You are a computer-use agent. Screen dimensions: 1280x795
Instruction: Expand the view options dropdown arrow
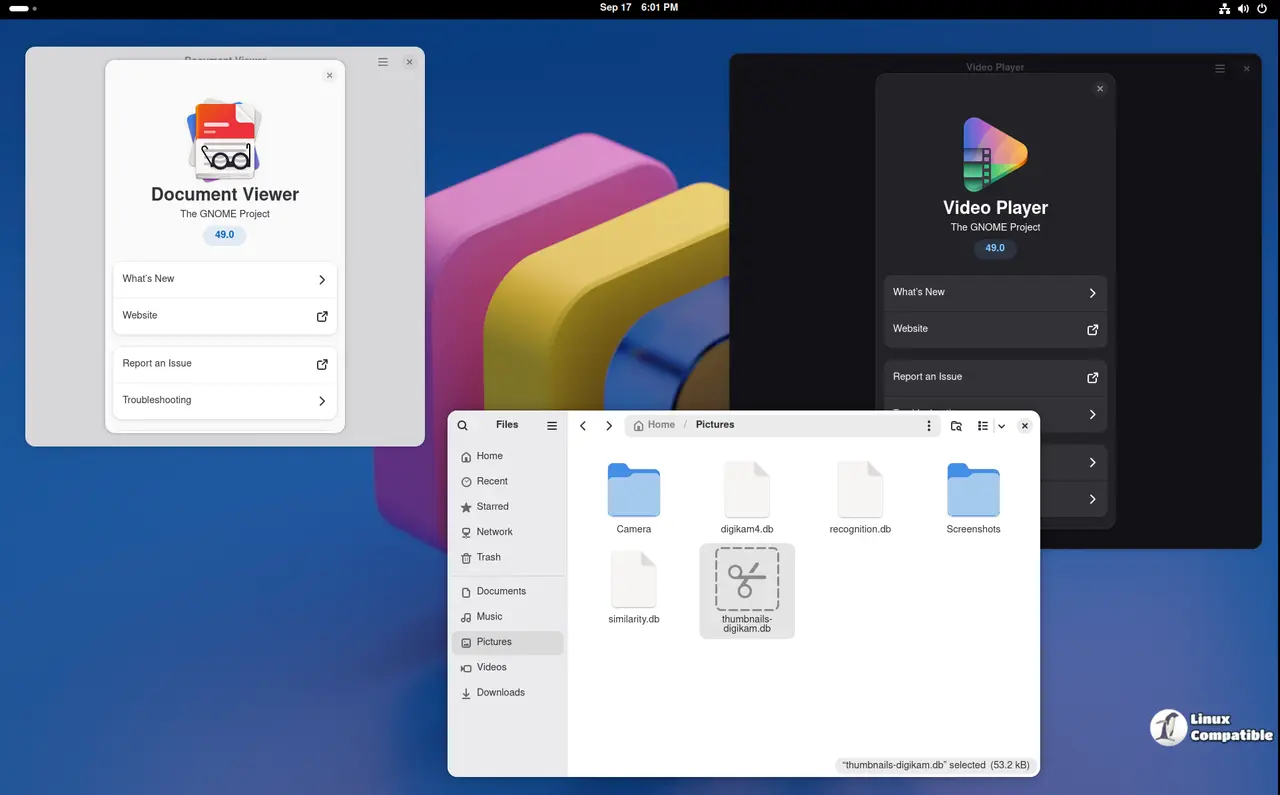[1001, 426]
